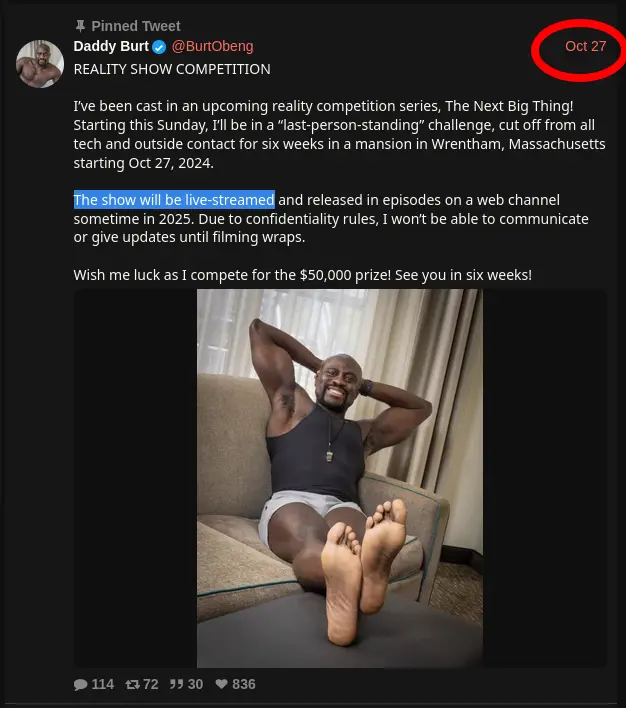Click the highlighted 'The show will be live-streamed' text
Image resolution: width=626 pixels, height=708 pixels.
[174, 200]
